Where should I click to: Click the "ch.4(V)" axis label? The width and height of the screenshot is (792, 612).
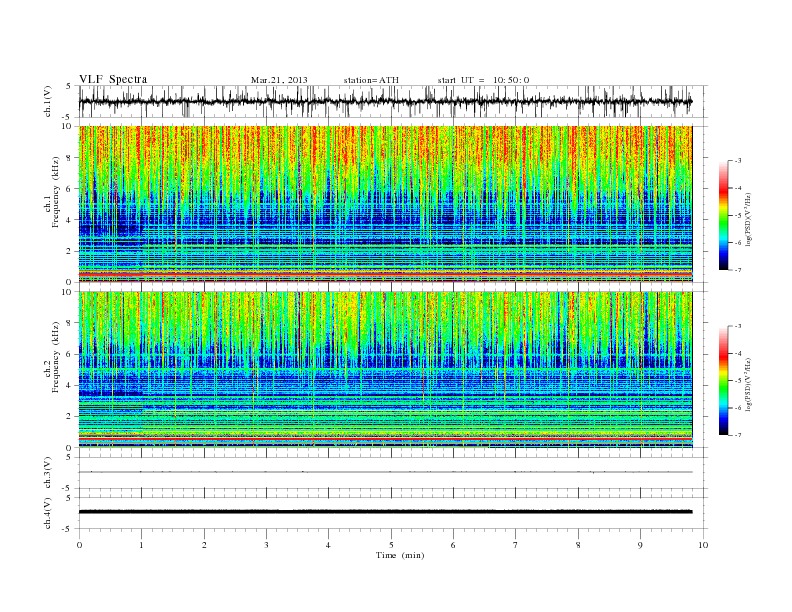48,513
